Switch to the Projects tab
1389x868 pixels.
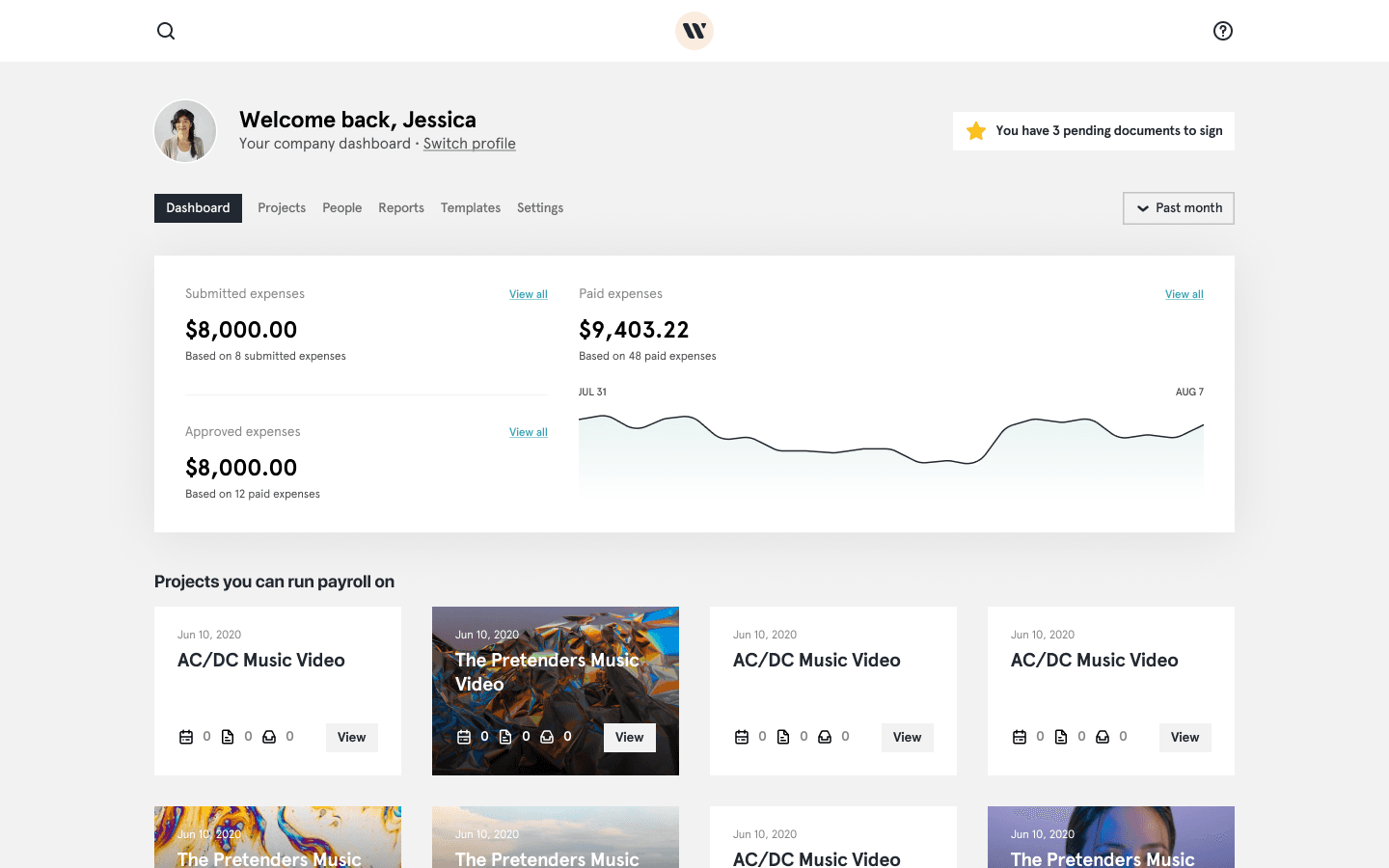pyautogui.click(x=282, y=208)
